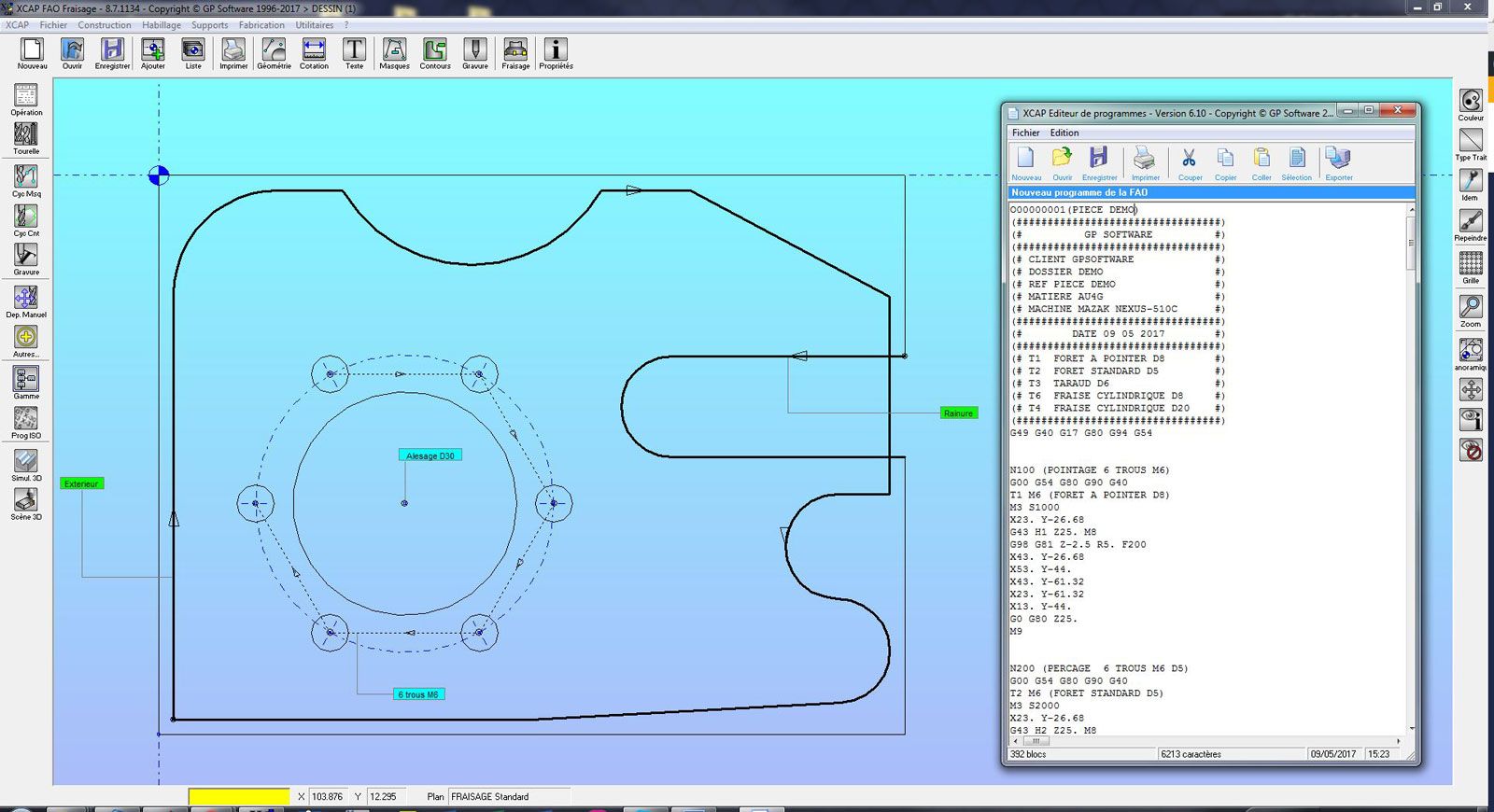Click the Fraisage milling icon
Image resolution: width=1494 pixels, height=812 pixels.
[x=515, y=53]
